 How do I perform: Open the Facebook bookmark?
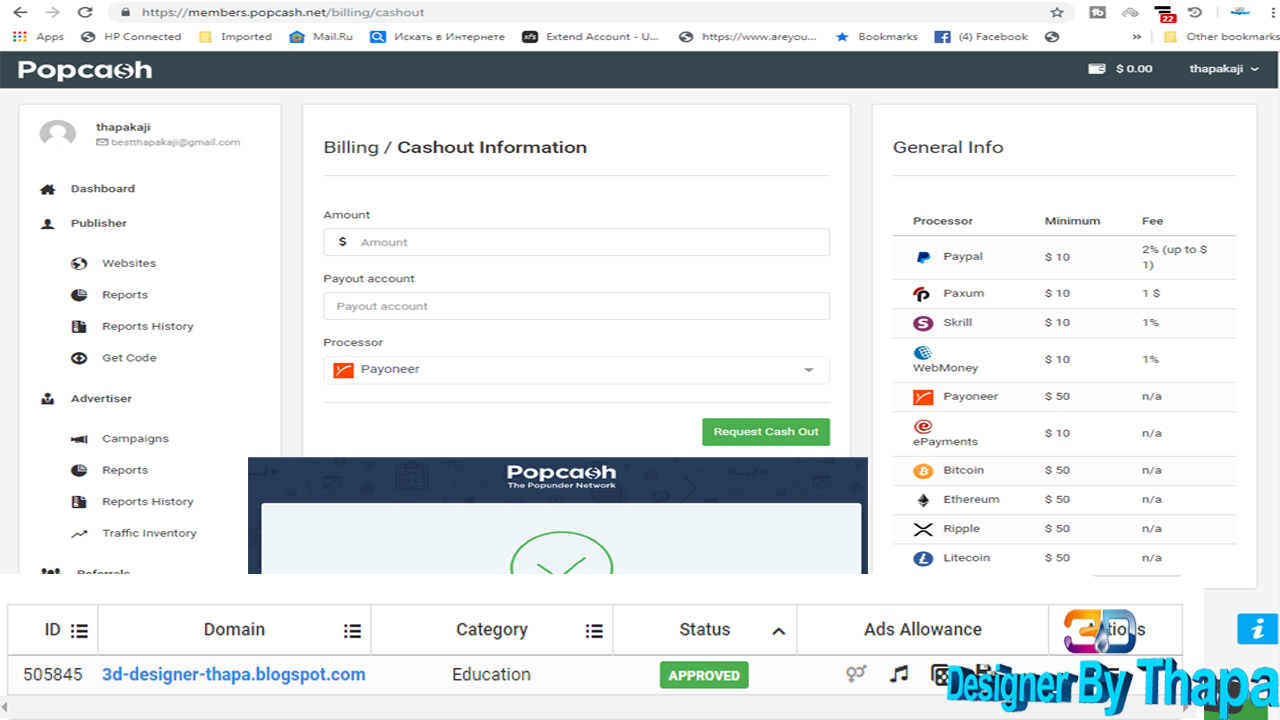coord(981,37)
